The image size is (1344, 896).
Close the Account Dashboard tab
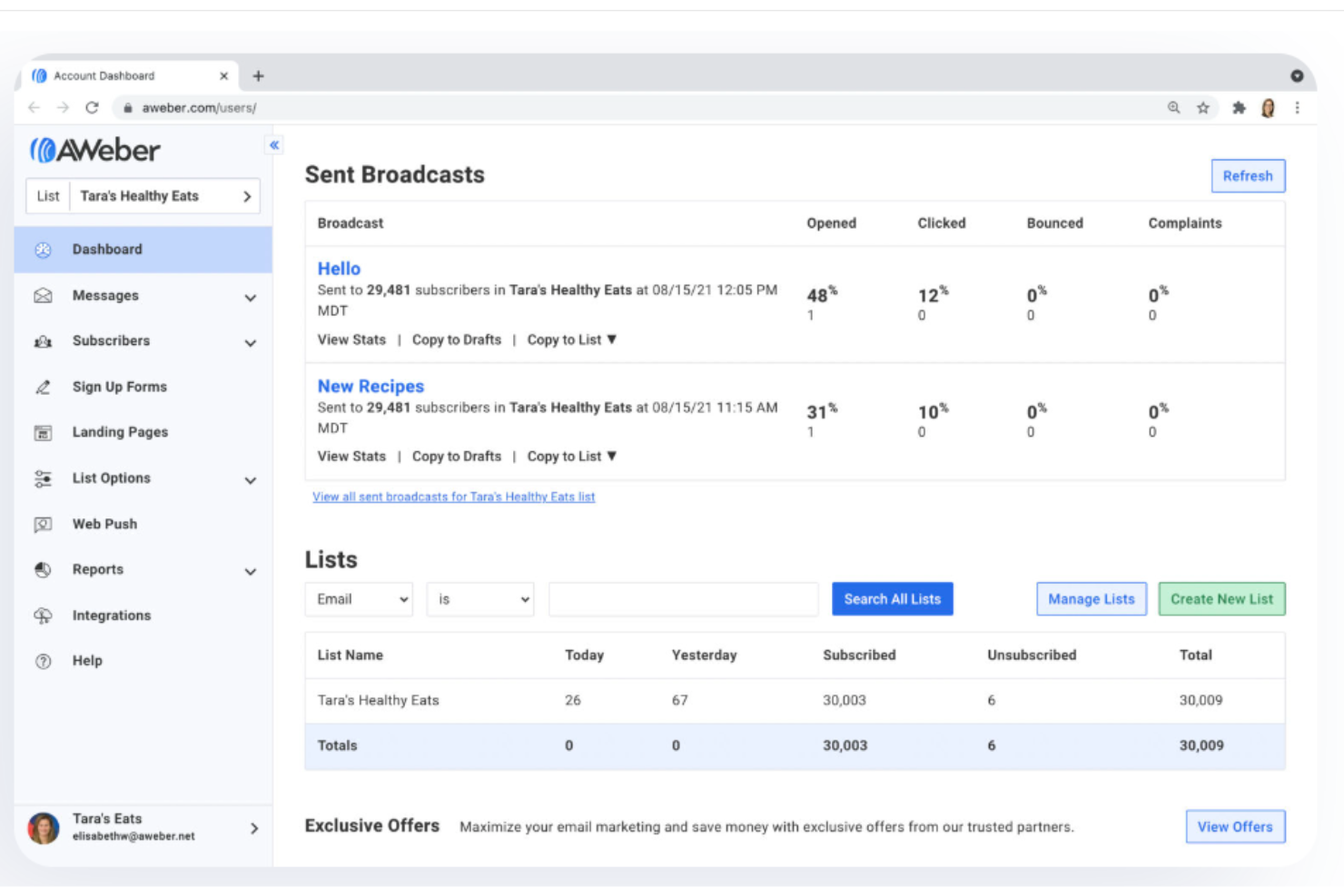[223, 76]
